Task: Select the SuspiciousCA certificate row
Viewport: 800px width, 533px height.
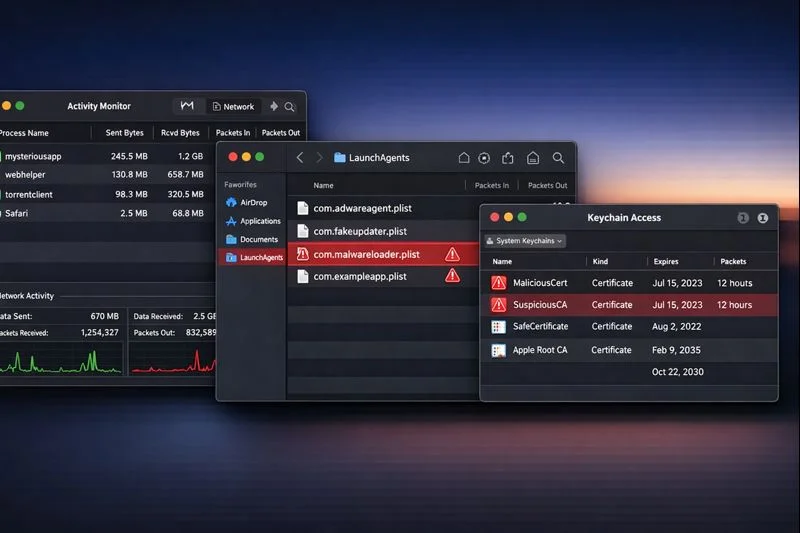Action: 629,304
